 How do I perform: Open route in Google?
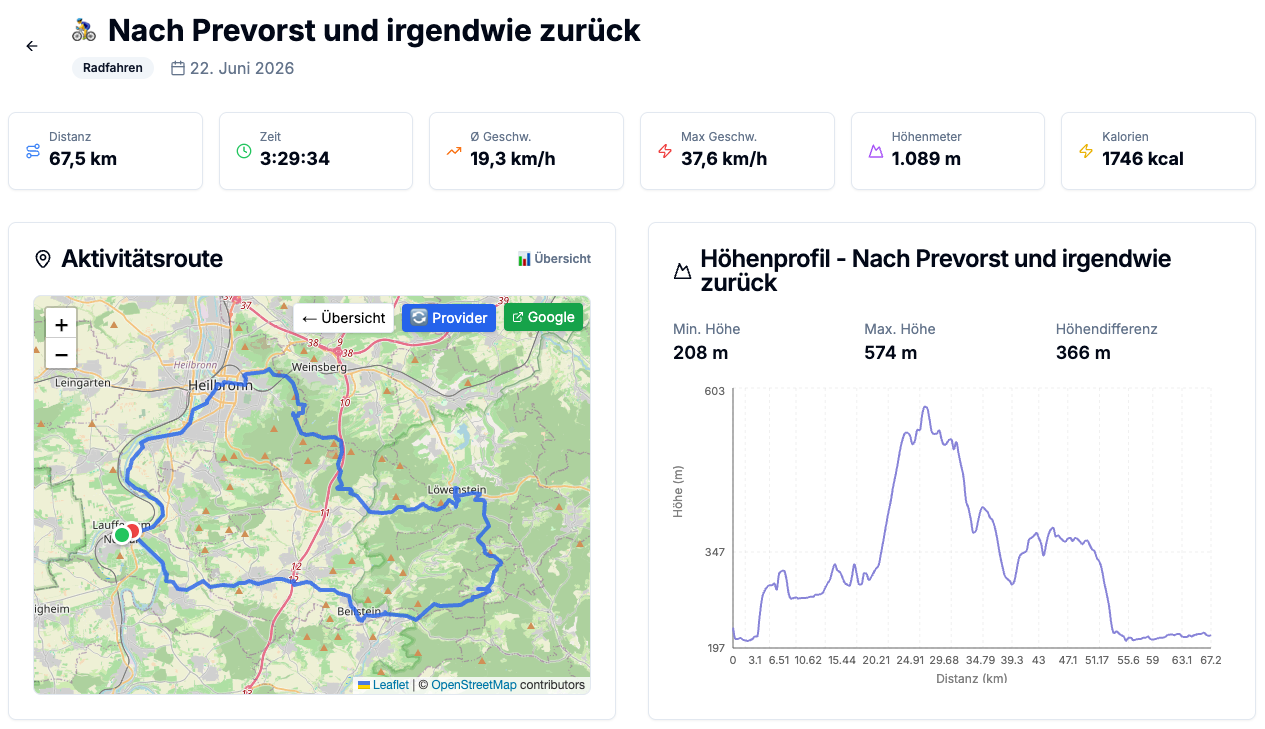click(543, 317)
